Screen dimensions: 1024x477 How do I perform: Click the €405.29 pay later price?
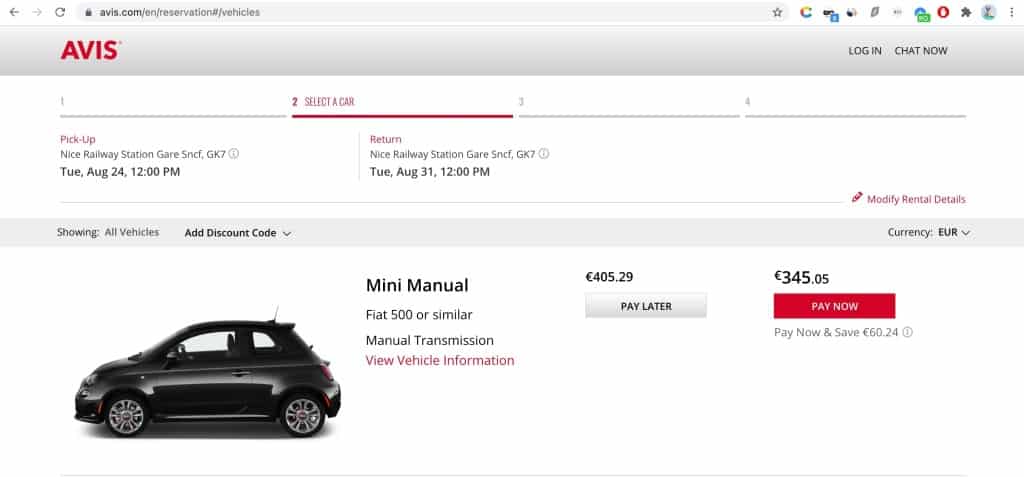(609, 277)
